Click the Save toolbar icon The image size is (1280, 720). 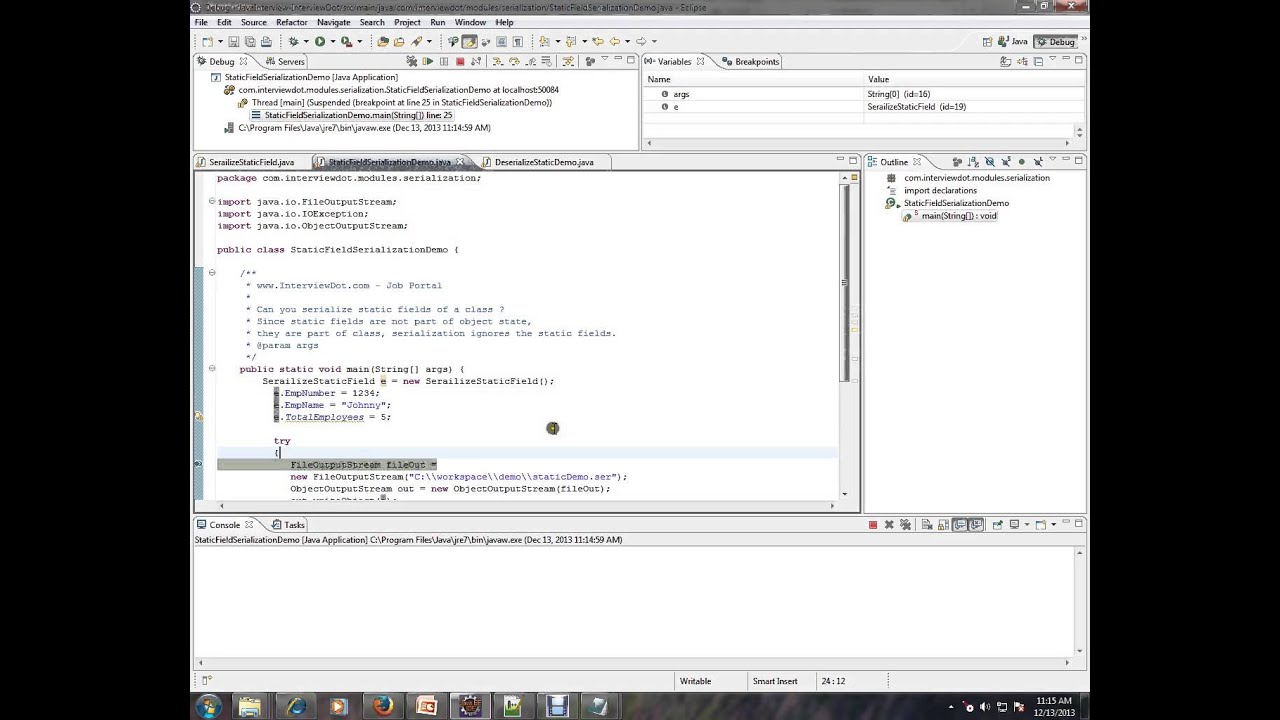[x=233, y=41]
